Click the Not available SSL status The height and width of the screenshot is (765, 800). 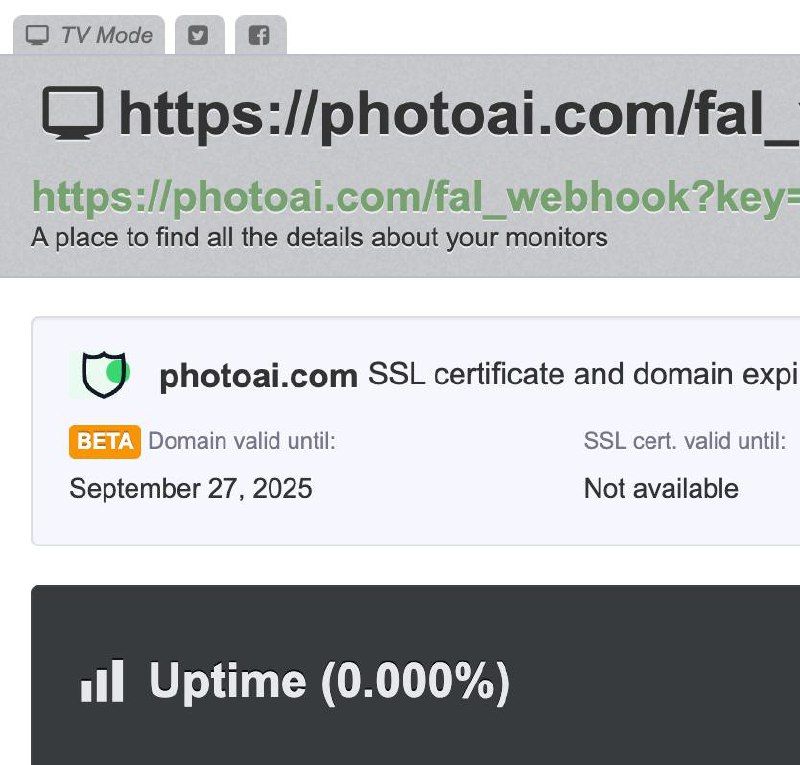pos(661,488)
